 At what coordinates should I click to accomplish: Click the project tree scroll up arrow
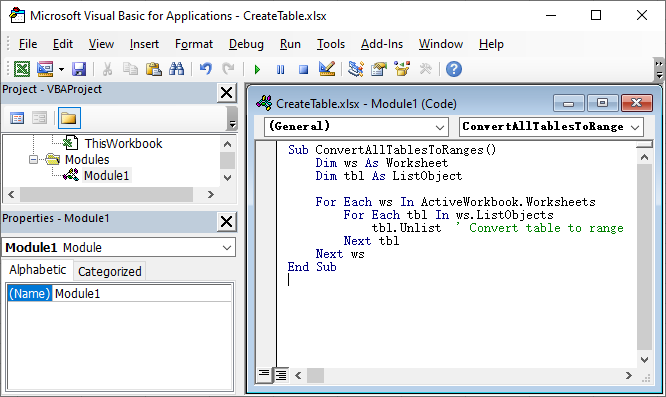tap(227, 144)
